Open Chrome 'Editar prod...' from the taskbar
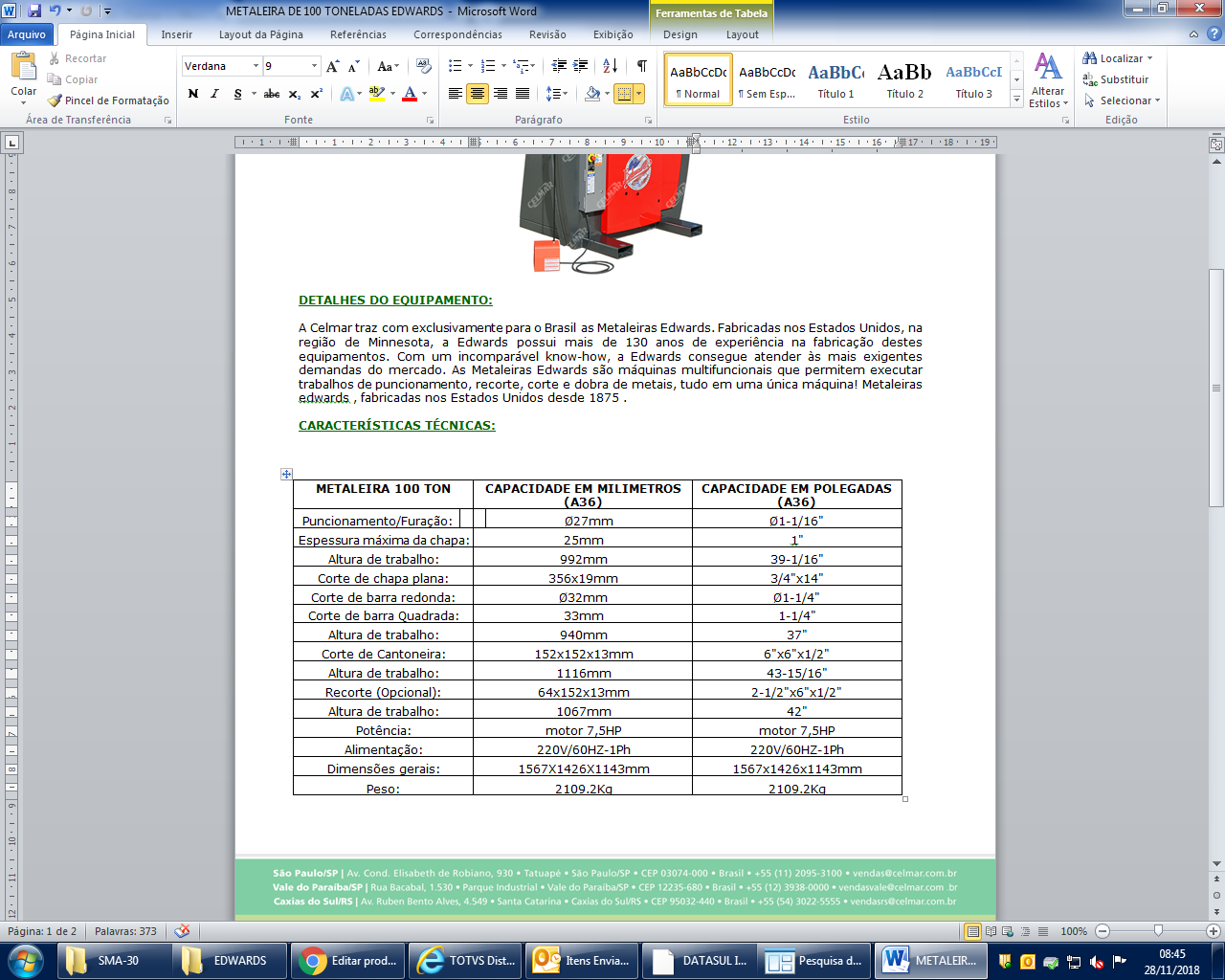 tap(348, 960)
